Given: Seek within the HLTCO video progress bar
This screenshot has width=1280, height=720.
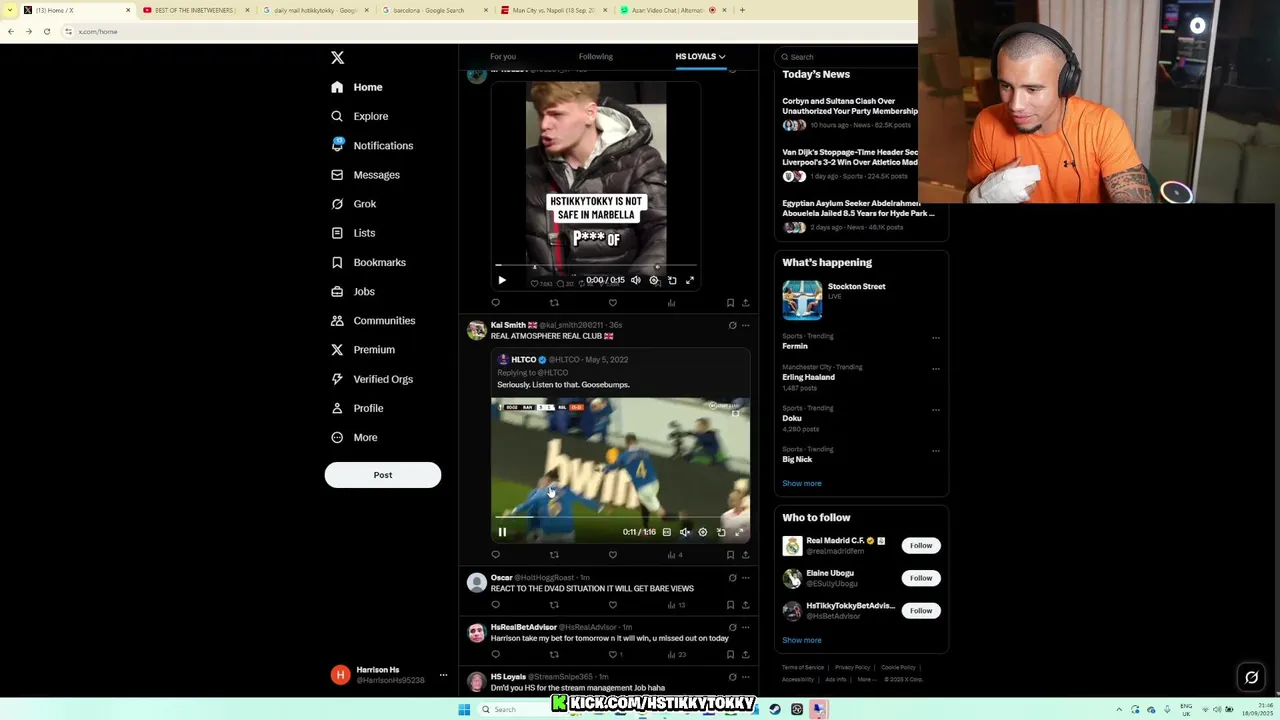Looking at the screenshot, I should (x=620, y=518).
